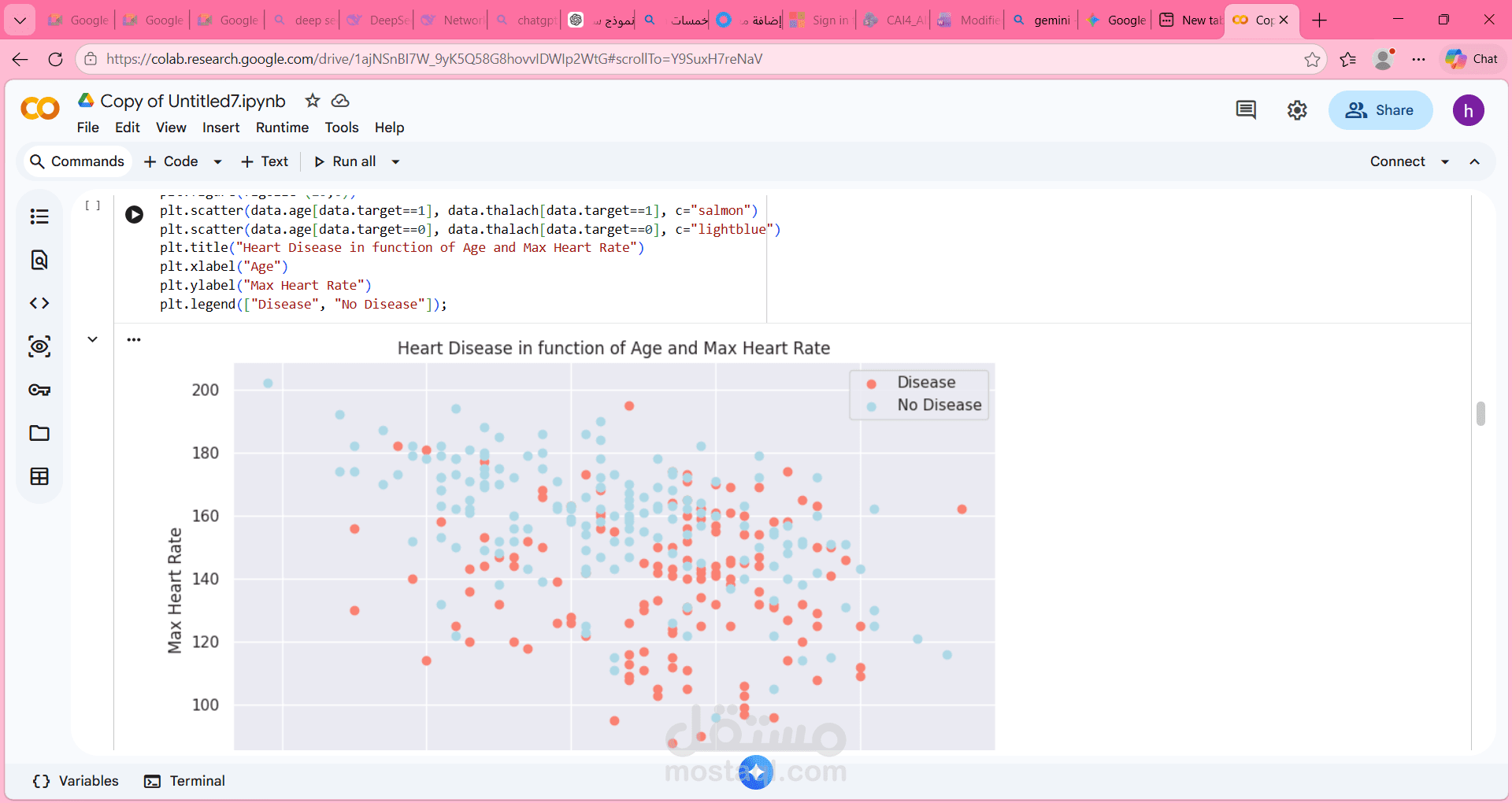
Task: Open the Runtime menu
Action: coord(282,128)
